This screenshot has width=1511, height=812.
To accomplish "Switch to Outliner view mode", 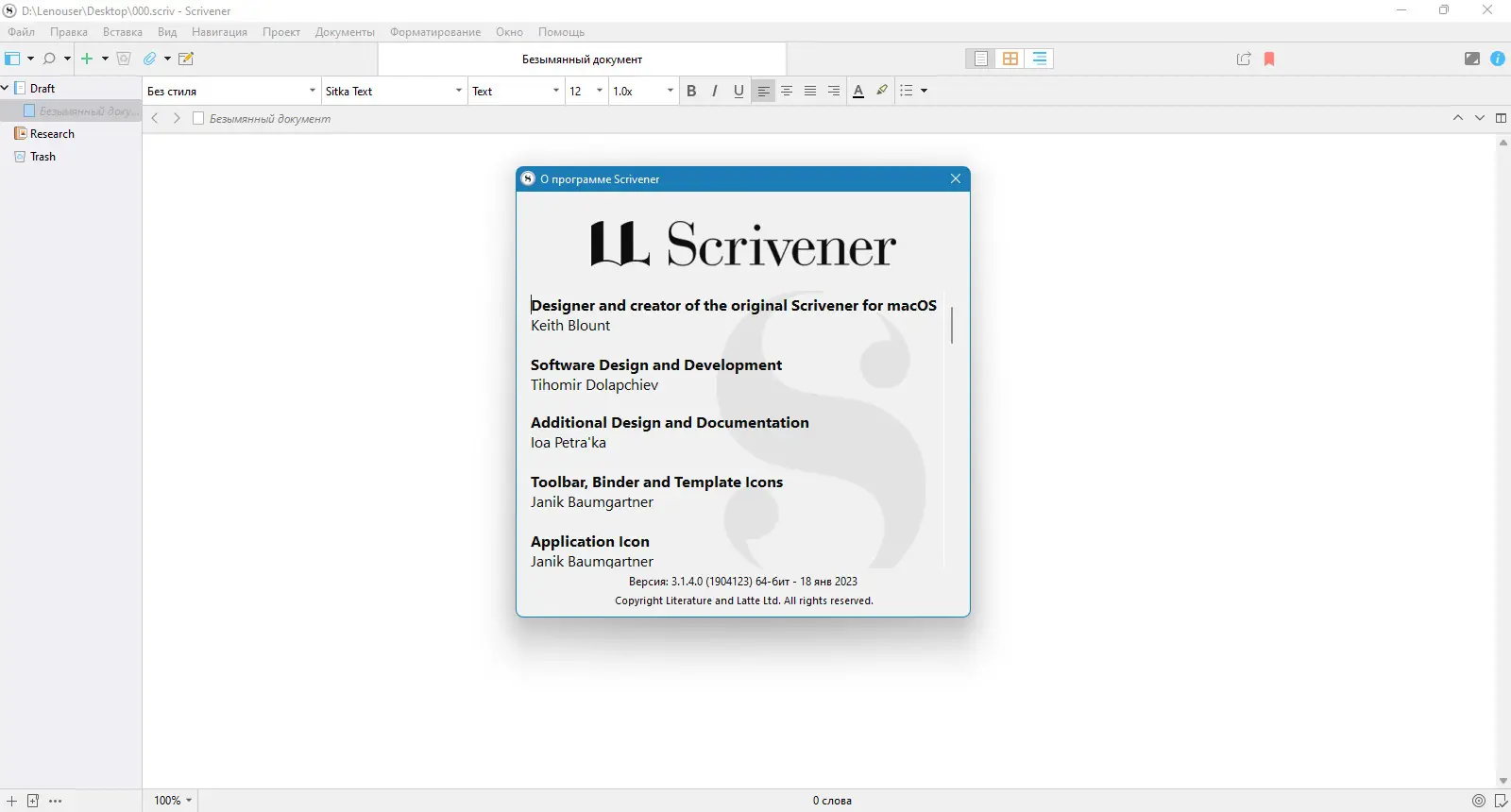I will [x=1040, y=59].
